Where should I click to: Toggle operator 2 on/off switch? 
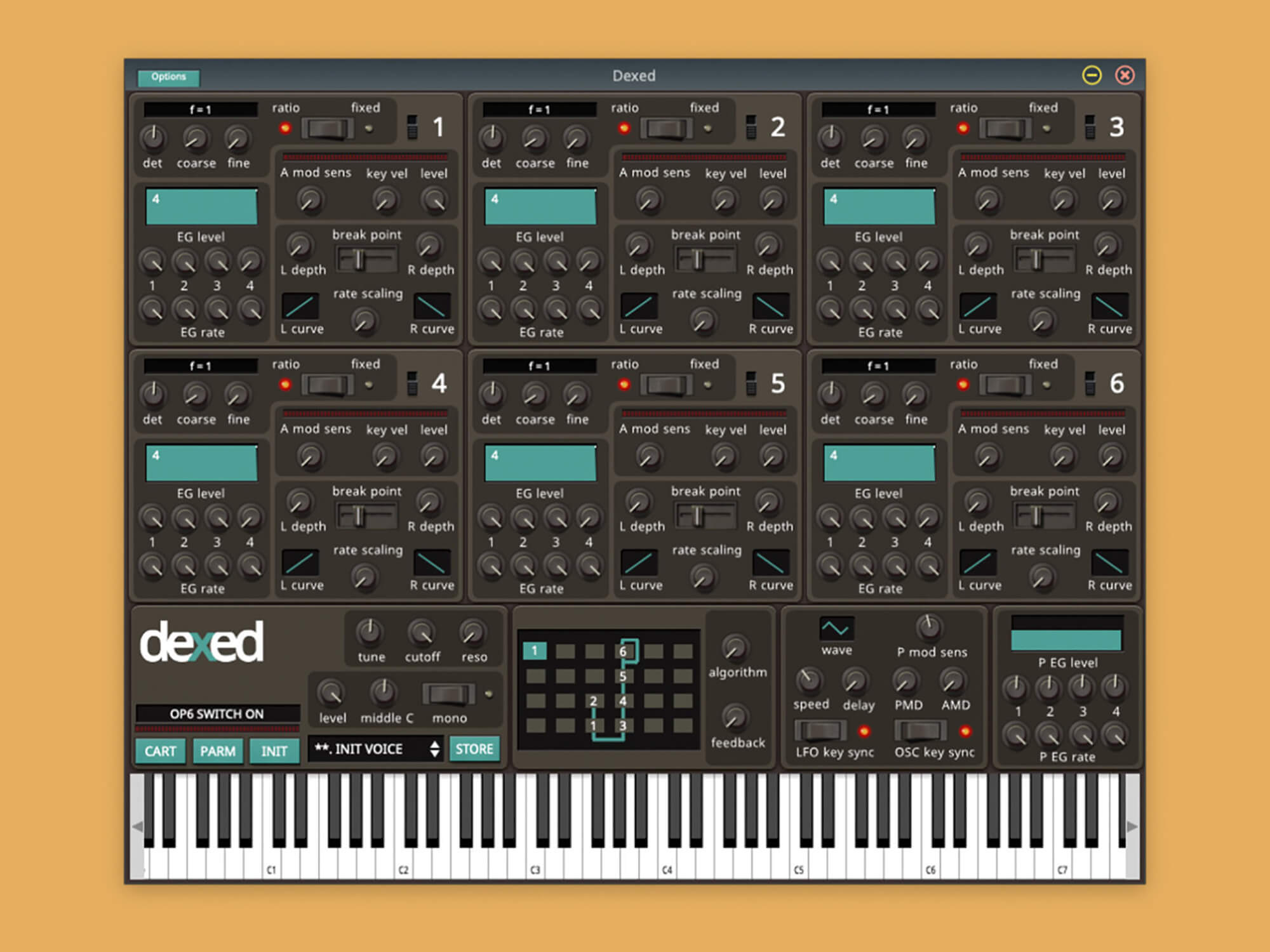point(751,127)
